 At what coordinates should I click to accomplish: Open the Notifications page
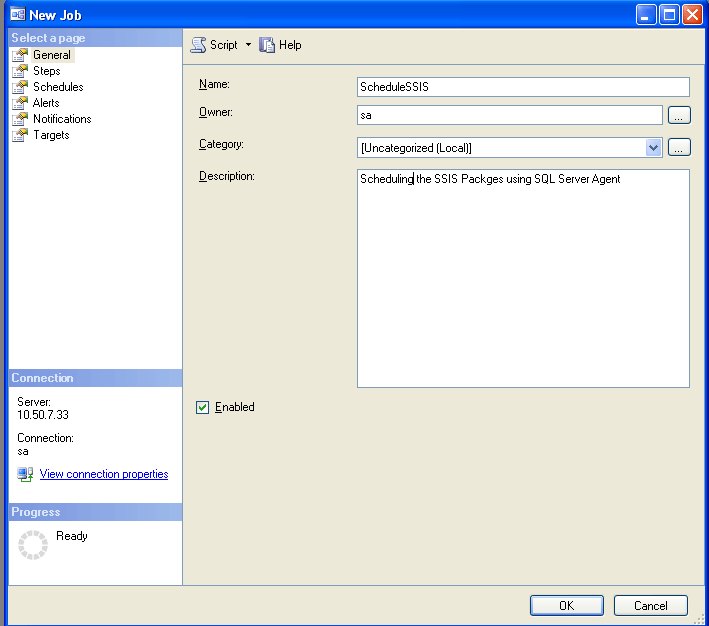[x=62, y=119]
